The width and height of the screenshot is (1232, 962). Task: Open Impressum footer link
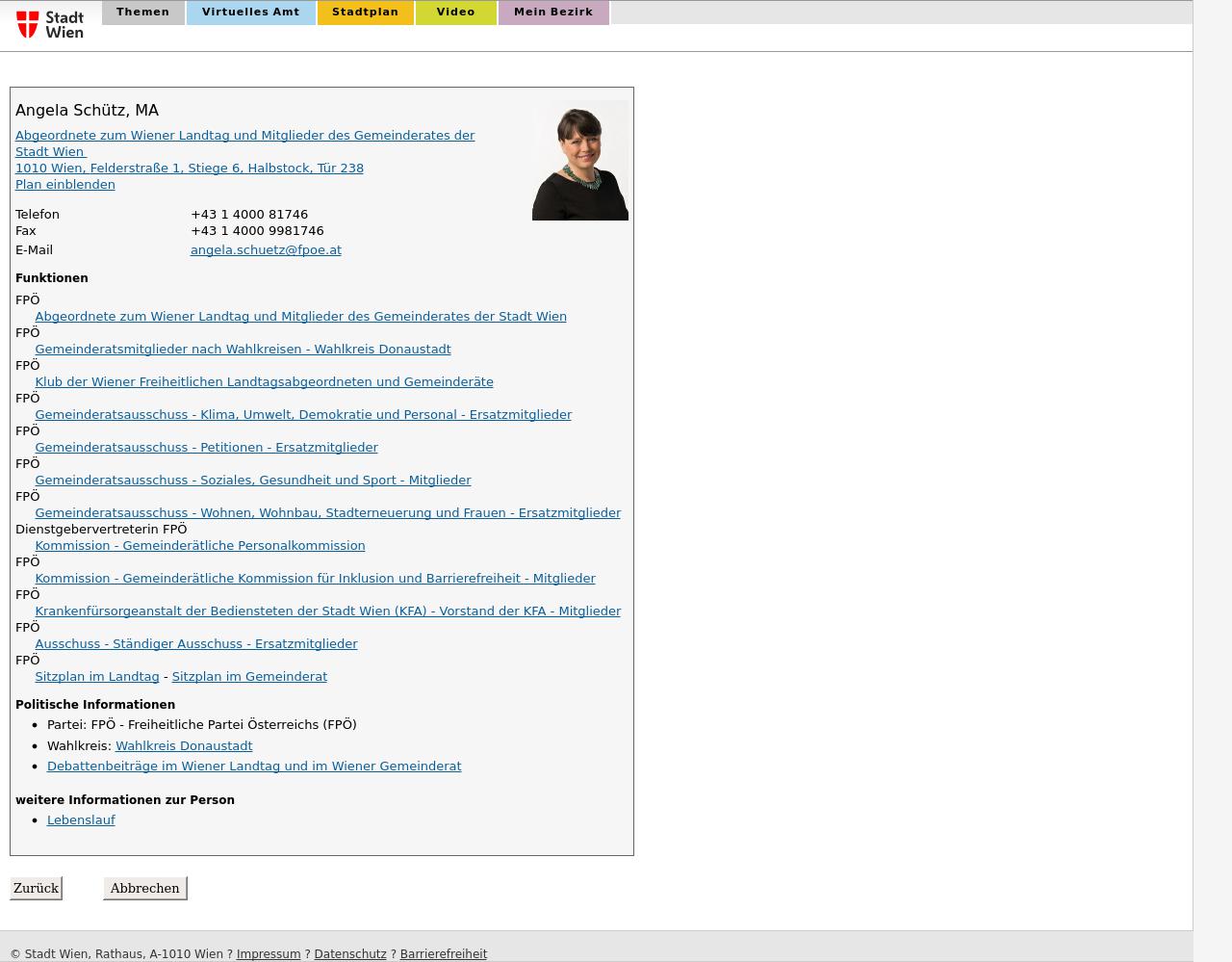click(x=269, y=954)
